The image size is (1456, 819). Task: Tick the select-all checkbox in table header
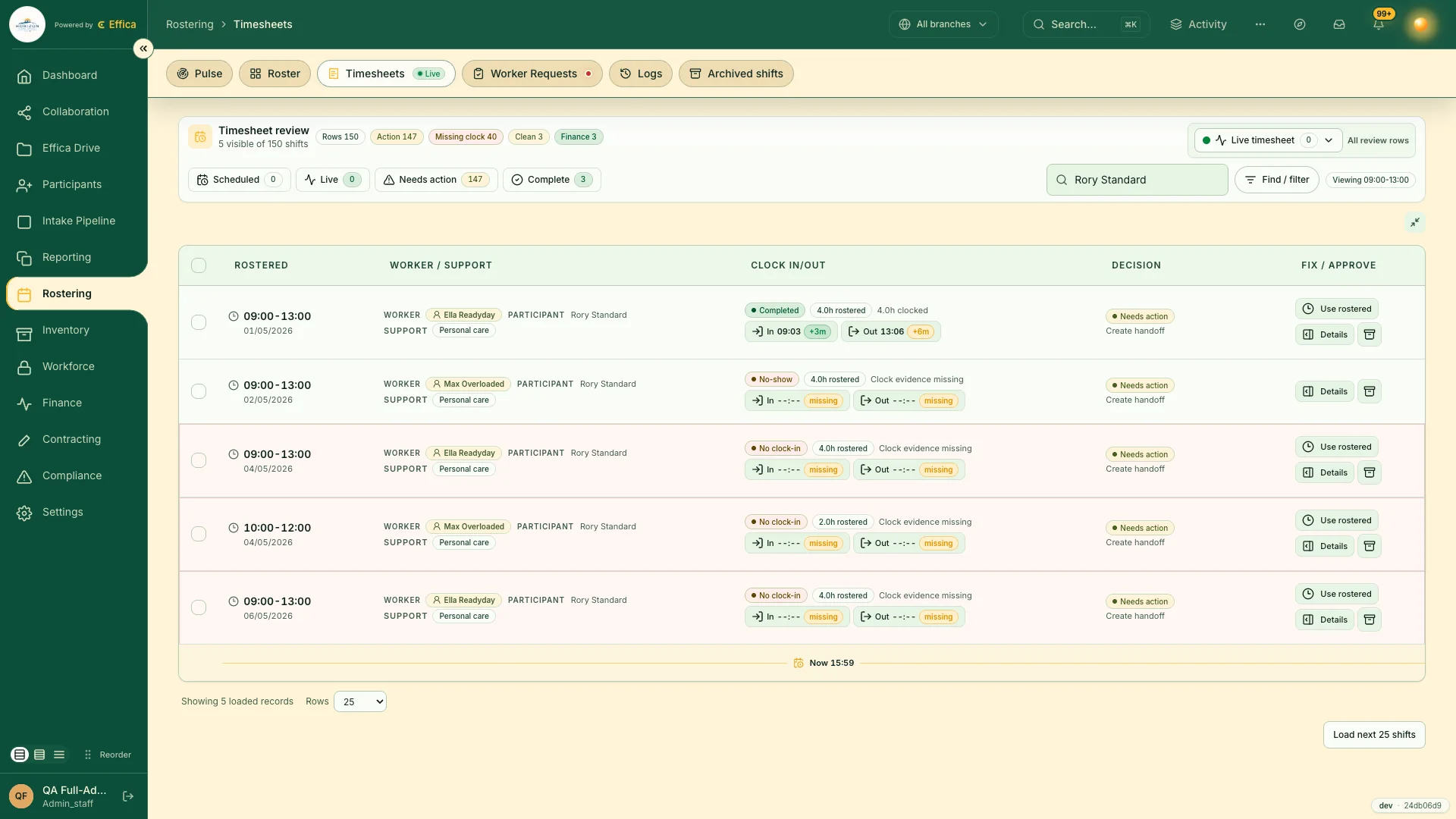point(199,265)
